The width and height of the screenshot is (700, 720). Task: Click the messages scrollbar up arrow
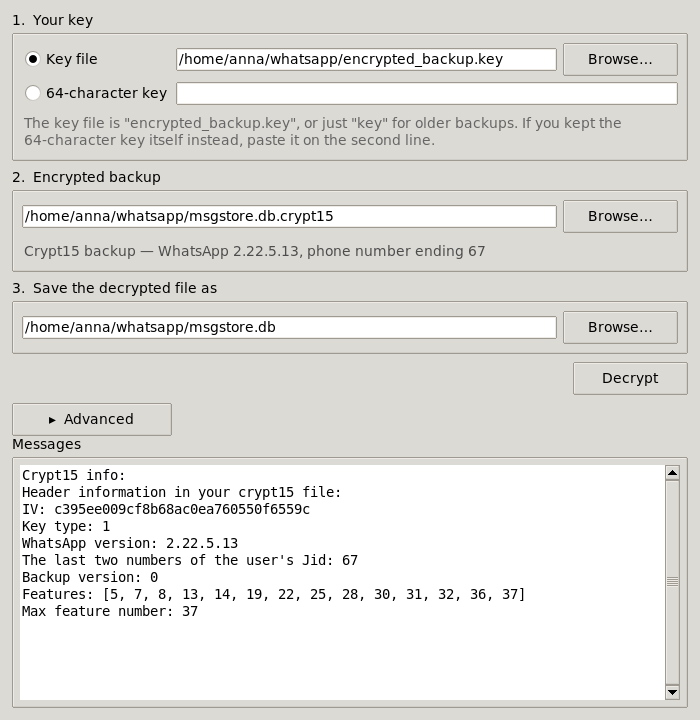coord(672,472)
